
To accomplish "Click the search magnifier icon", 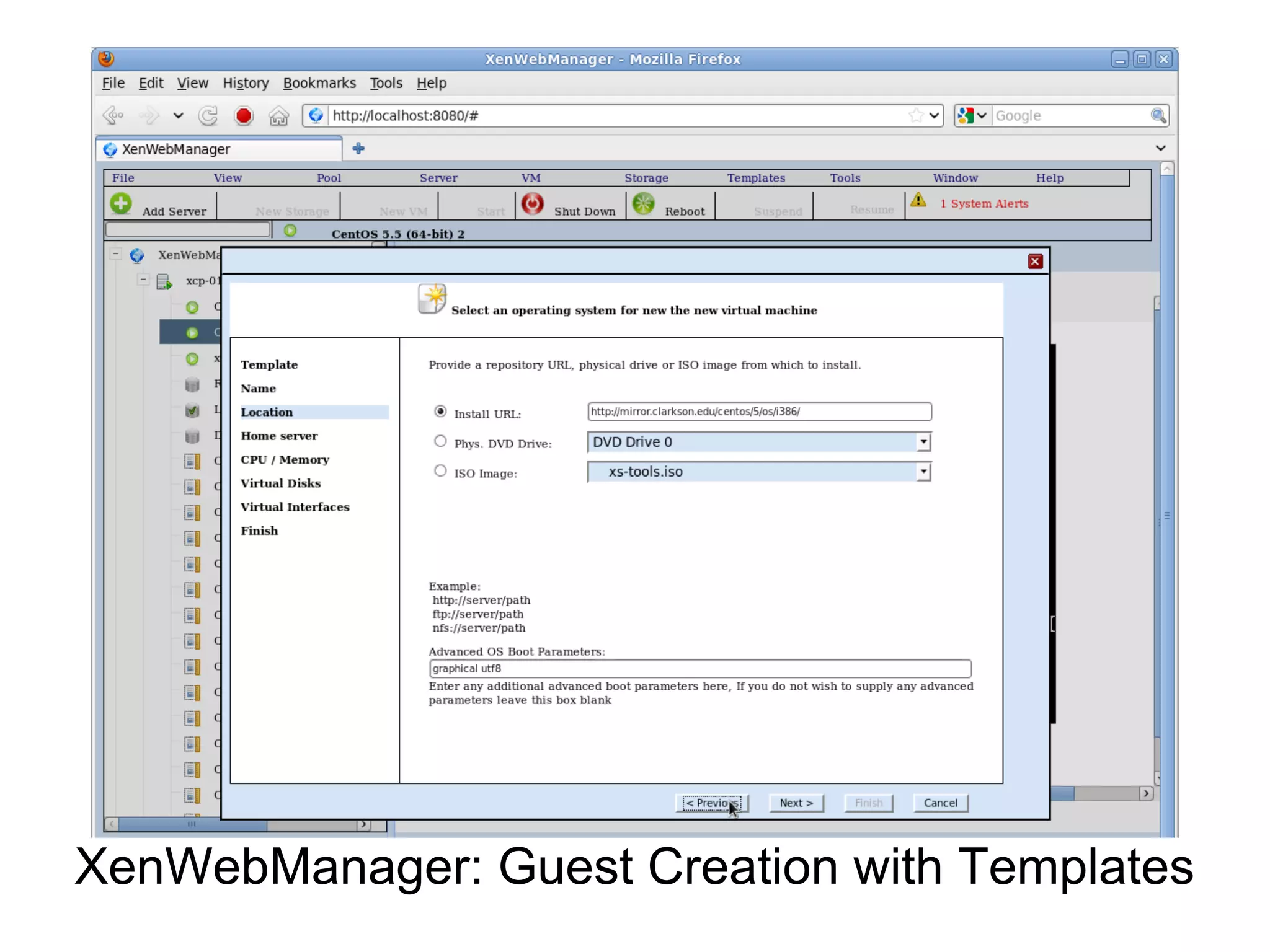I will point(1158,115).
